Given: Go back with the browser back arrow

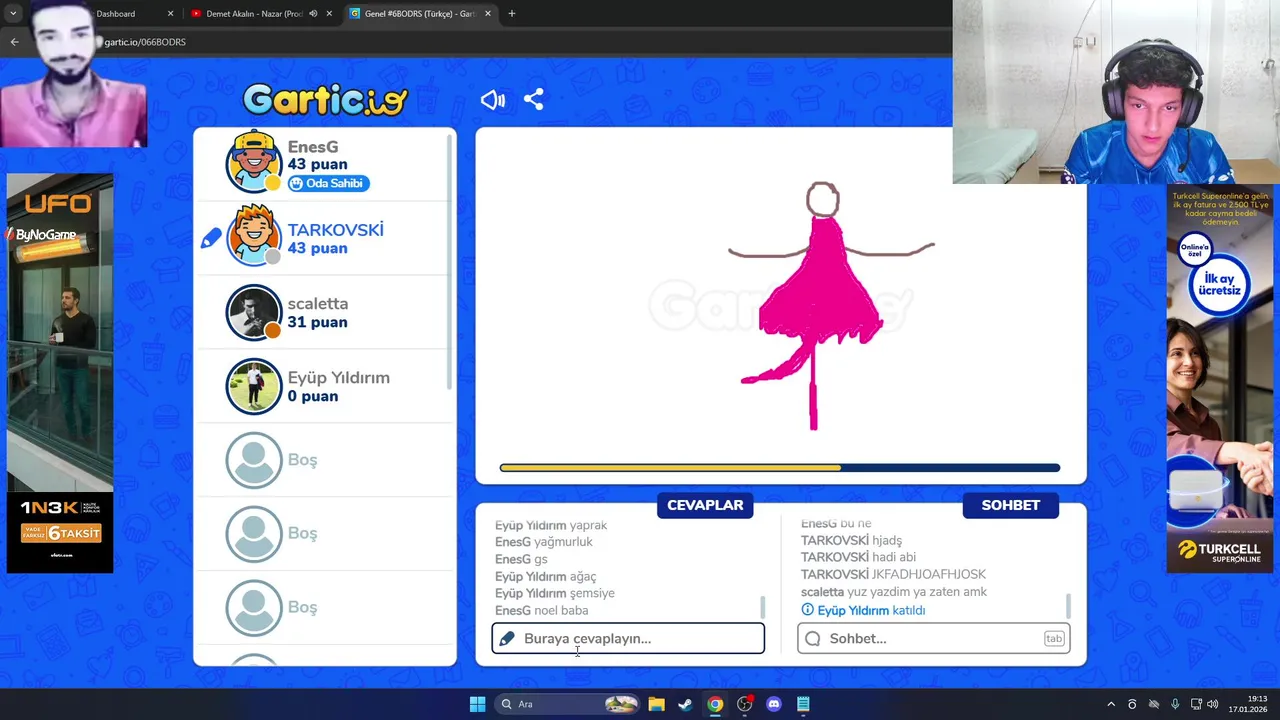Looking at the screenshot, I should click(x=14, y=42).
